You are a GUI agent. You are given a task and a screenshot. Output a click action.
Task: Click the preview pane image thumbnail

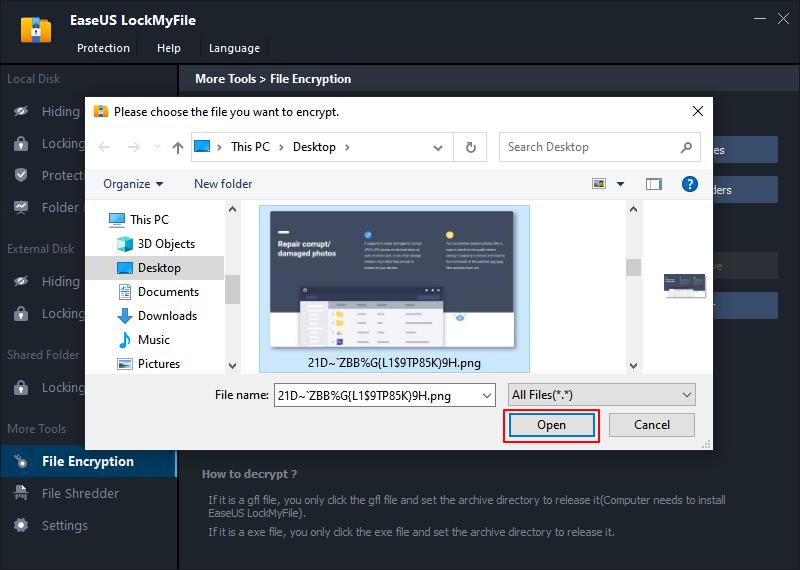tap(685, 286)
